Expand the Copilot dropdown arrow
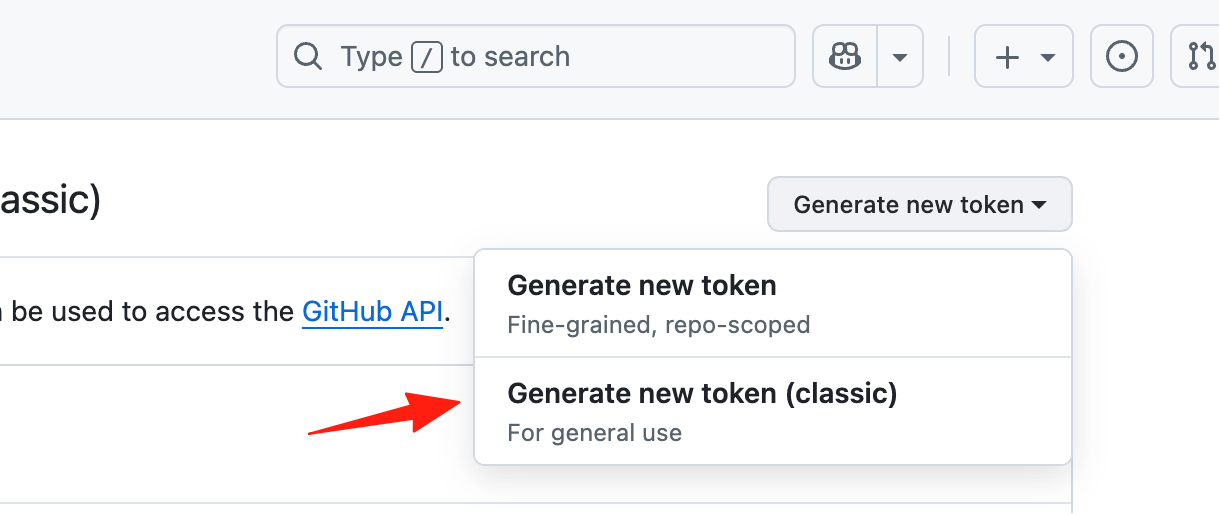1220x514 pixels. 900,57
